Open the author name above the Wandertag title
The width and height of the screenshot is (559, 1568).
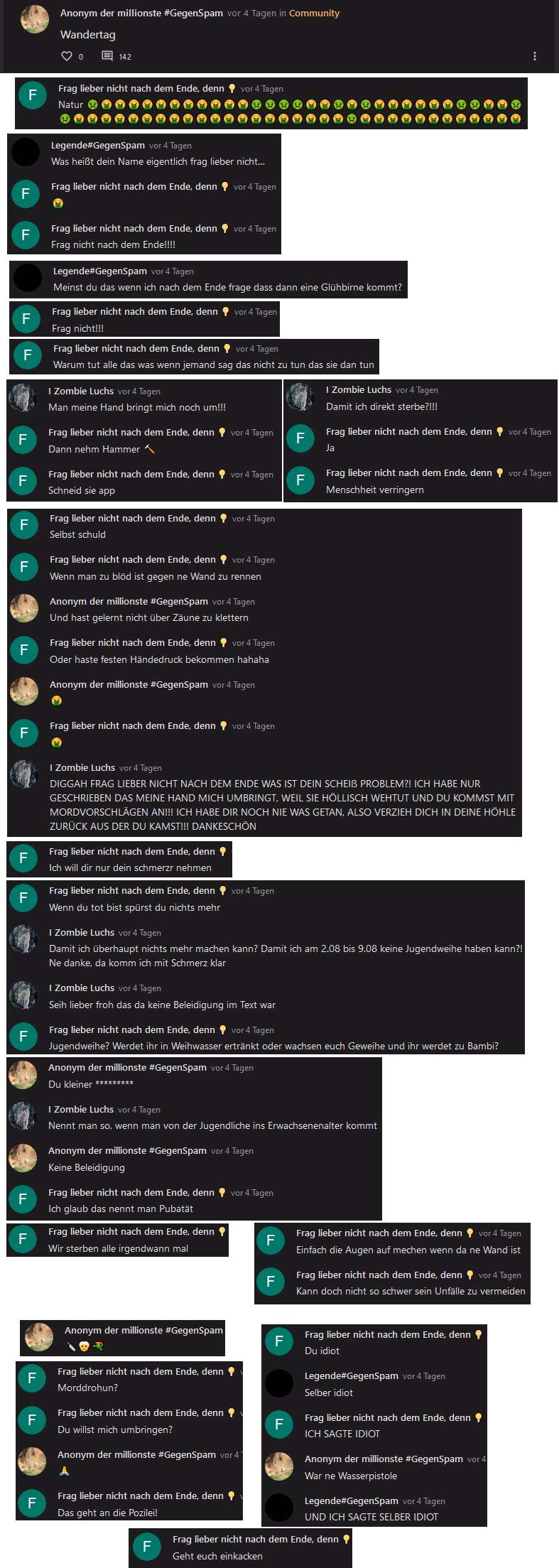tap(141, 13)
